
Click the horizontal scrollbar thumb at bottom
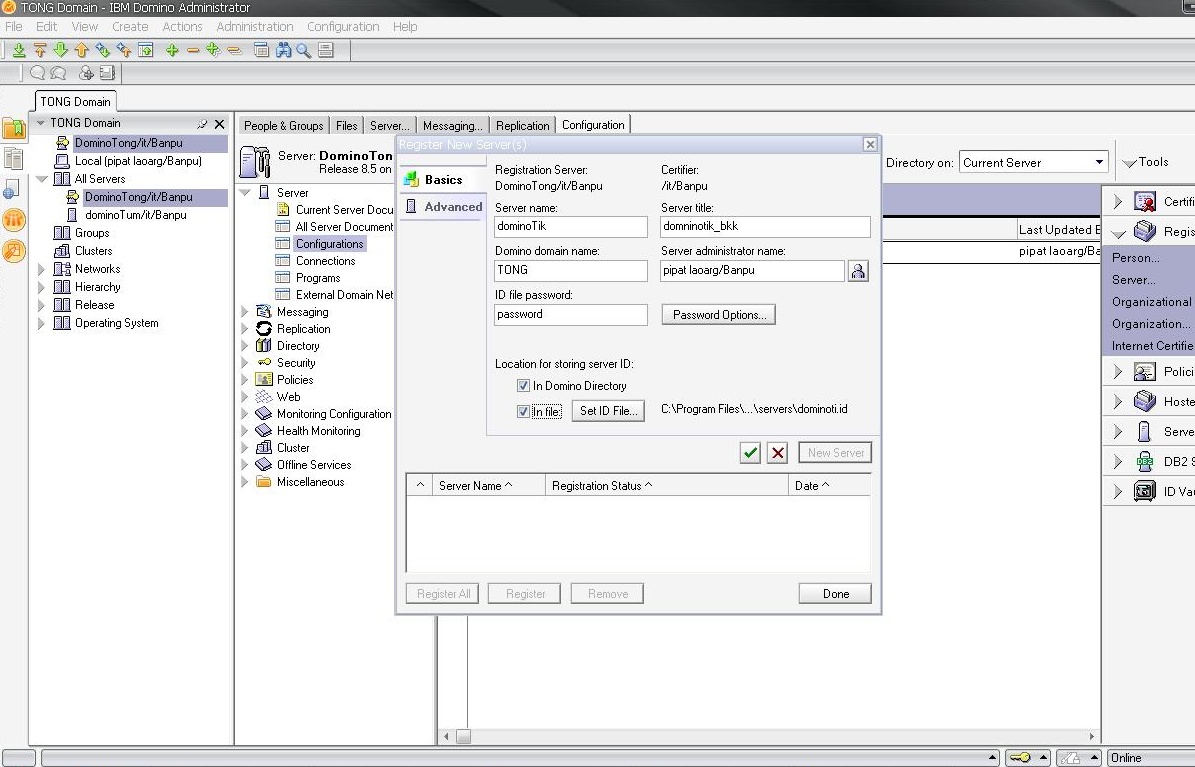[463, 737]
